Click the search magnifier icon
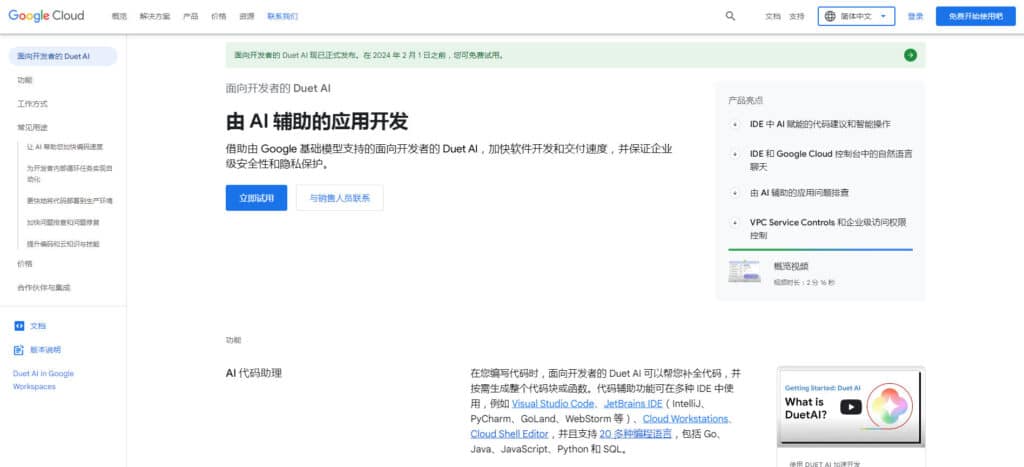This screenshot has height=467, width=1024. pos(730,16)
